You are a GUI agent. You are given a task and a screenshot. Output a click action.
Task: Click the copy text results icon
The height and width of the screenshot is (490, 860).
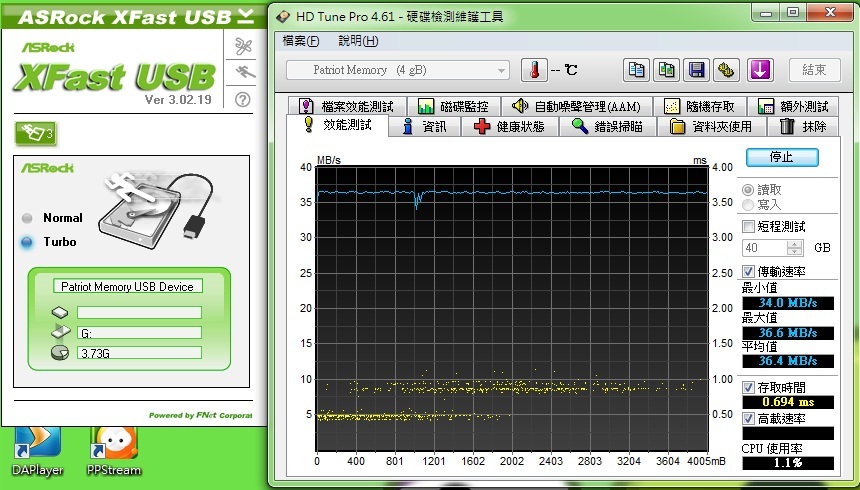point(636,70)
